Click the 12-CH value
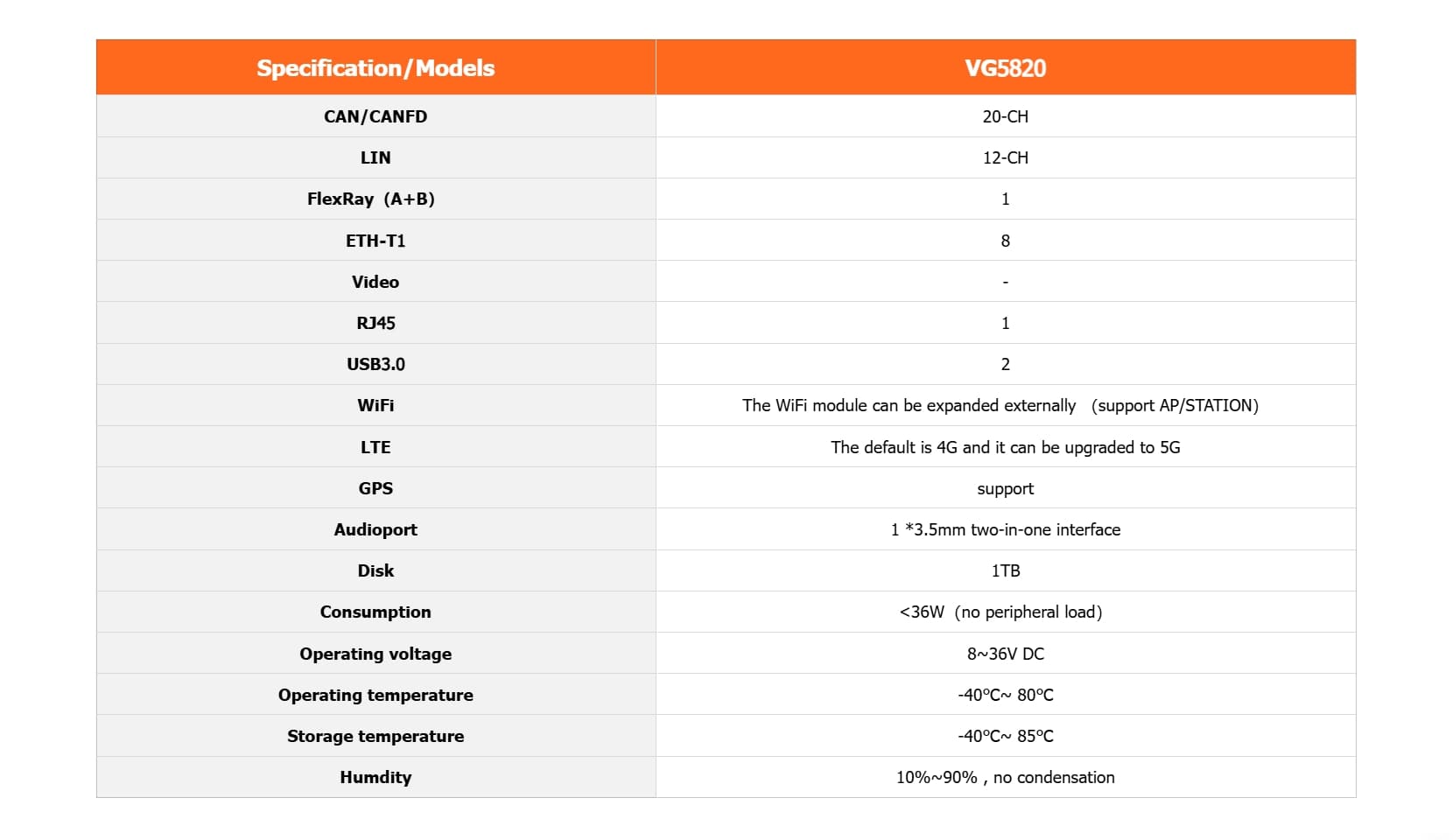 click(1005, 157)
